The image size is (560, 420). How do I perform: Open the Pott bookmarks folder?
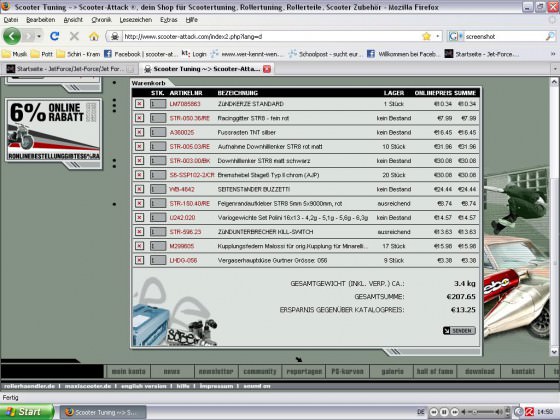[42, 54]
